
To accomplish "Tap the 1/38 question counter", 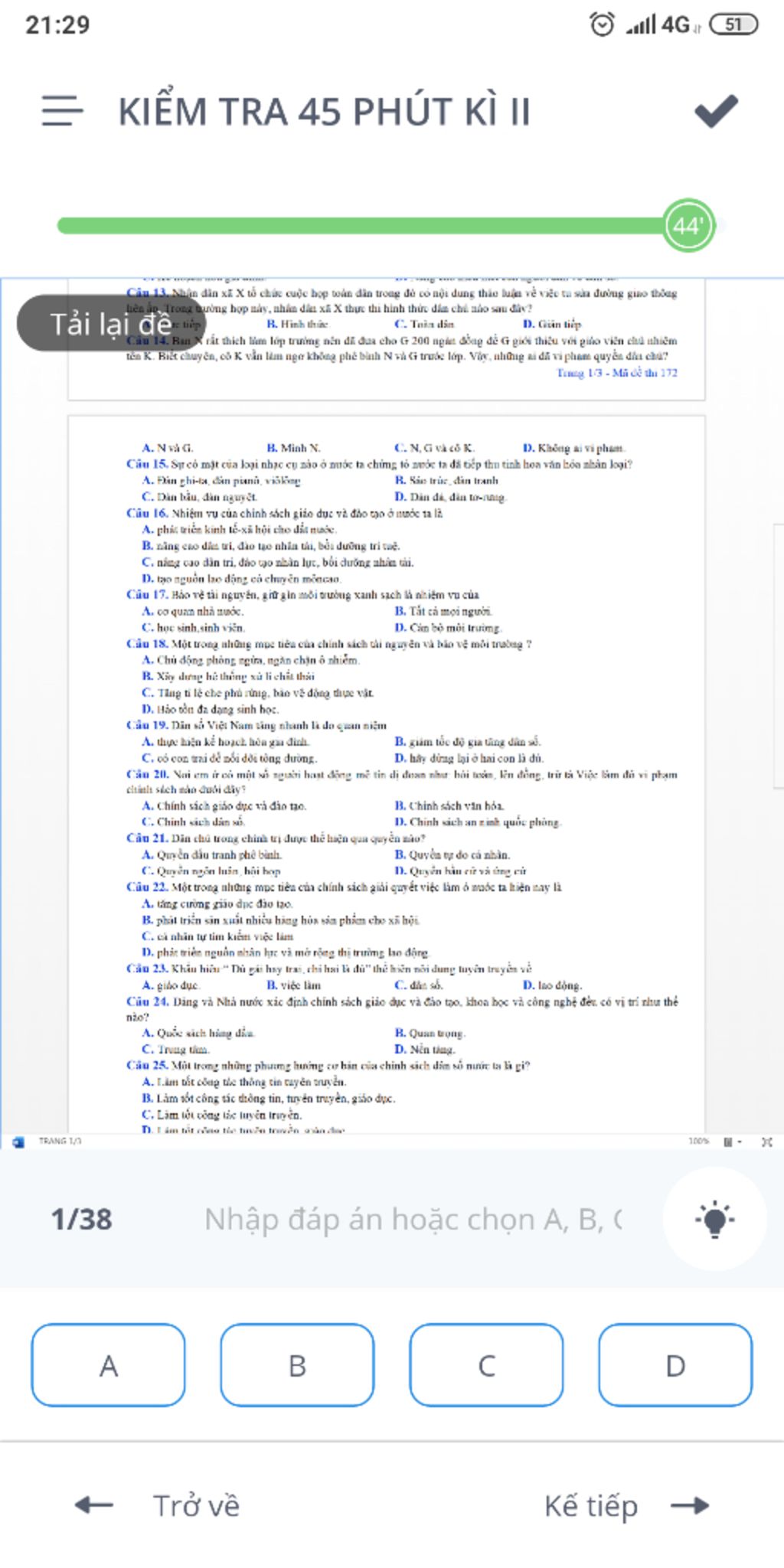I will point(81,1219).
